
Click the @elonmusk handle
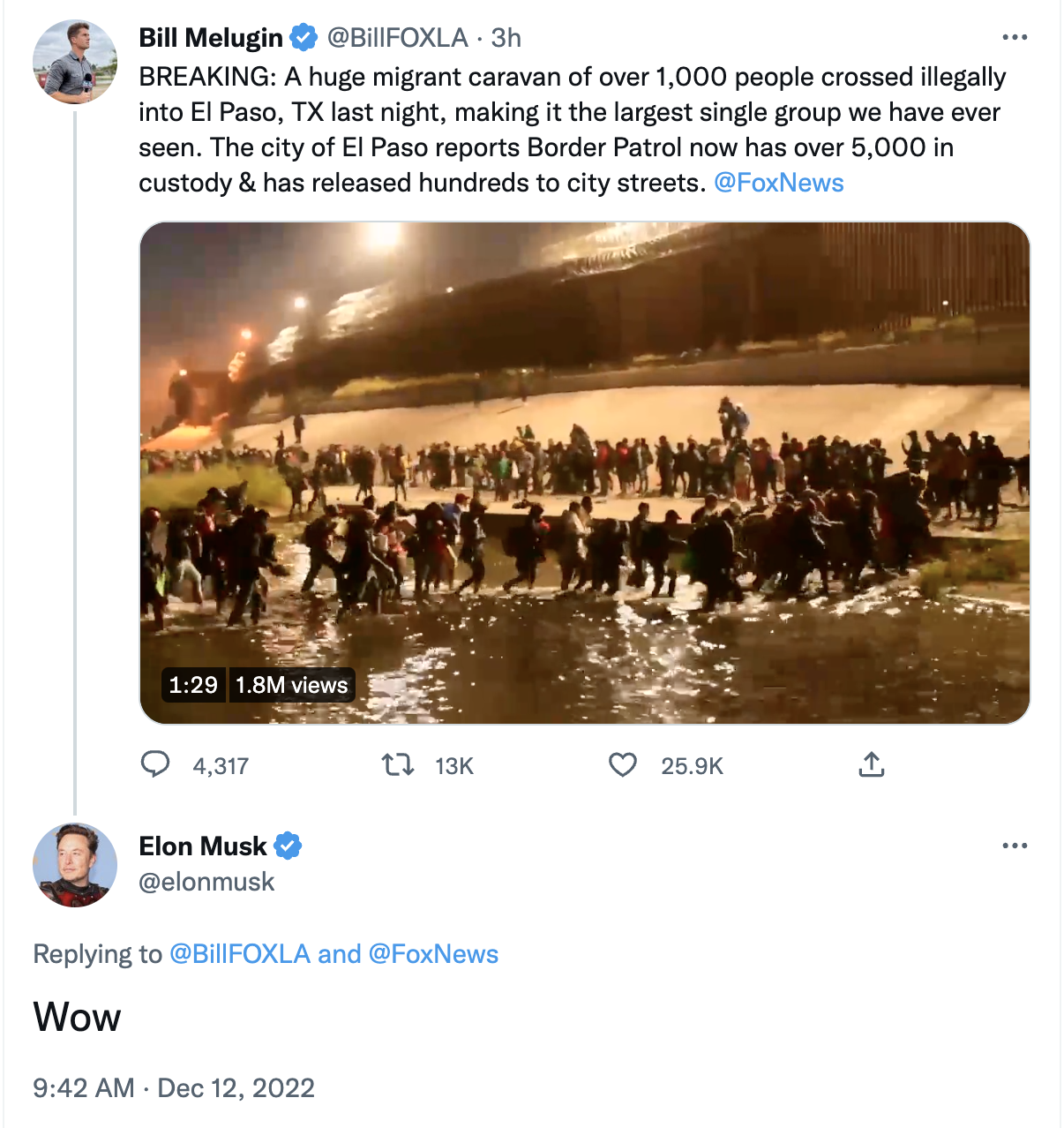pos(206,882)
